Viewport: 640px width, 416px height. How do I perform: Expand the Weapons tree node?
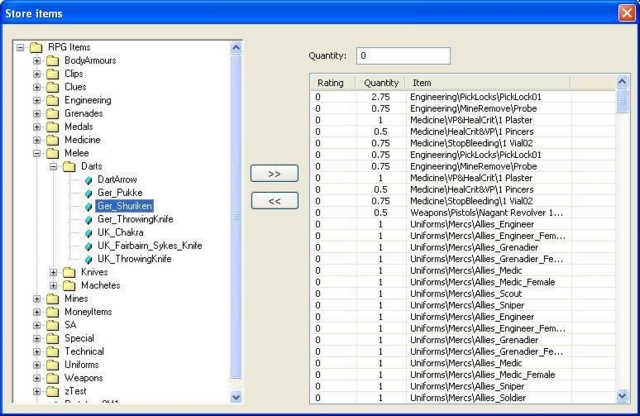(x=37, y=378)
